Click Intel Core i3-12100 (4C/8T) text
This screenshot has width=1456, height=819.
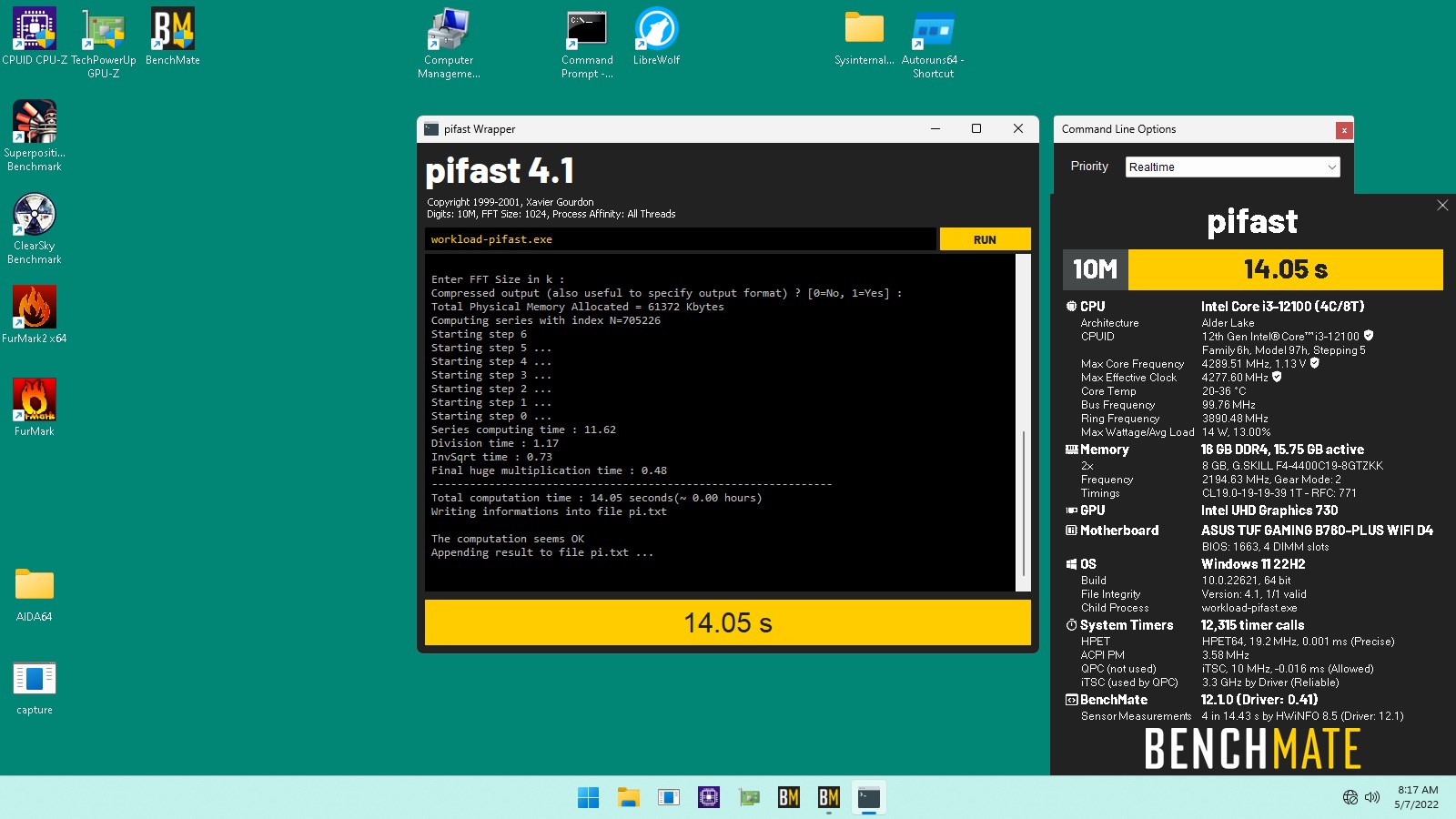click(x=1282, y=307)
